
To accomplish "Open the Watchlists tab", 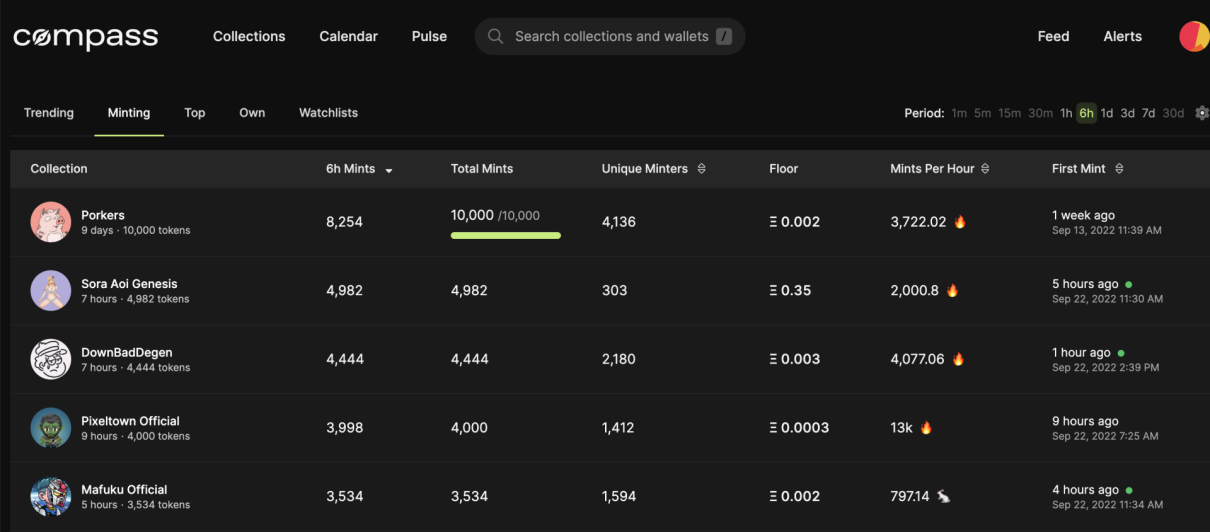I will coord(328,113).
